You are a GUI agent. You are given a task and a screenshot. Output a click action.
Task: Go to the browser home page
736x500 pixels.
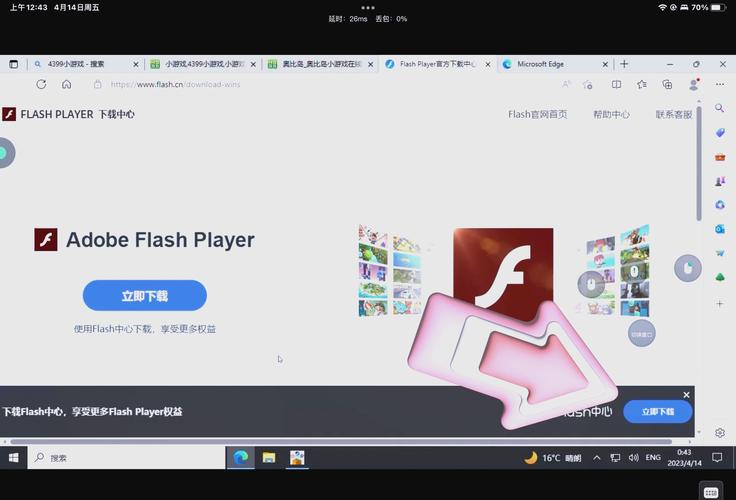[x=67, y=85]
